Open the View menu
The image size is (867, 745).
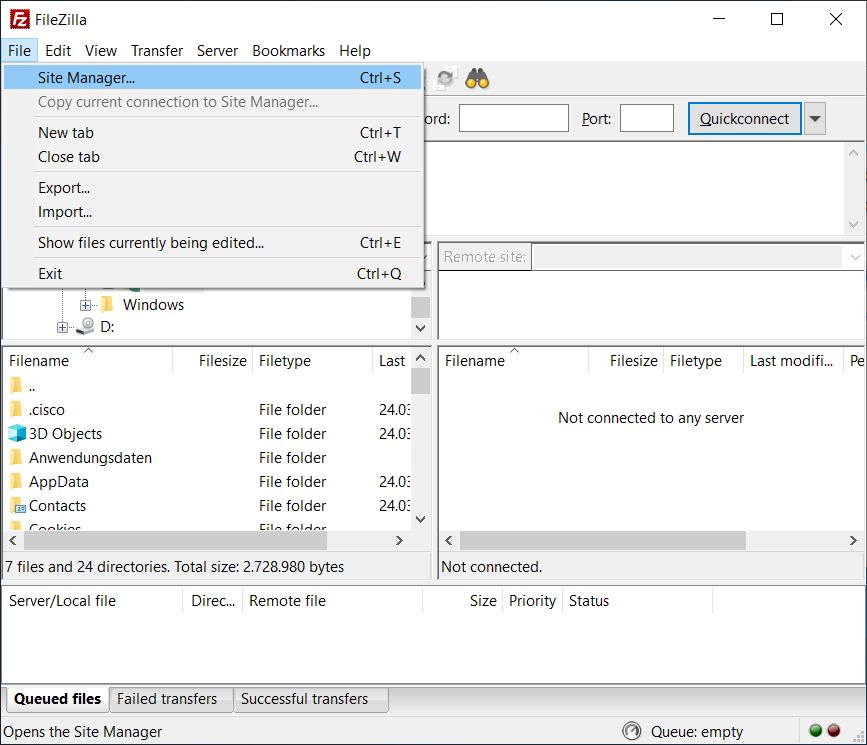click(x=101, y=51)
